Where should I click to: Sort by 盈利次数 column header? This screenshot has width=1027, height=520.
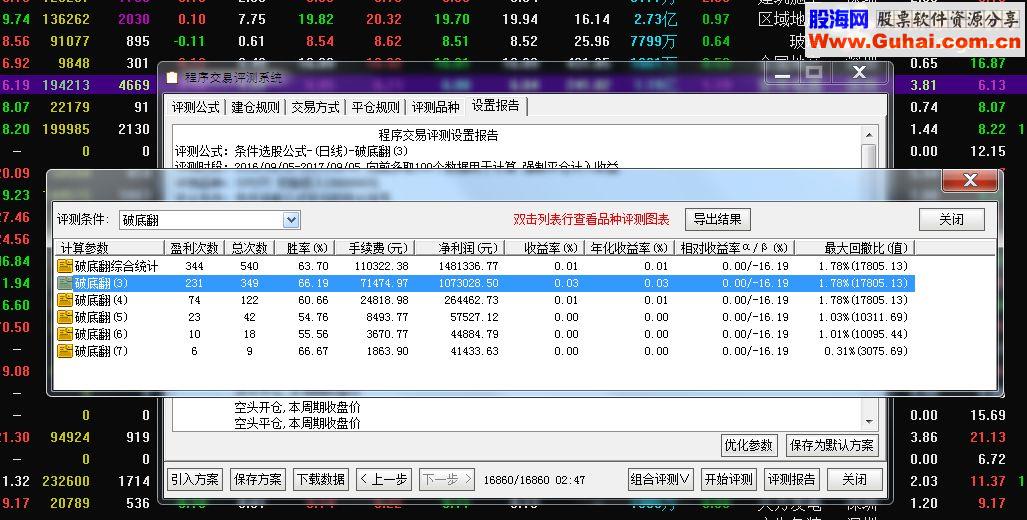pos(195,248)
